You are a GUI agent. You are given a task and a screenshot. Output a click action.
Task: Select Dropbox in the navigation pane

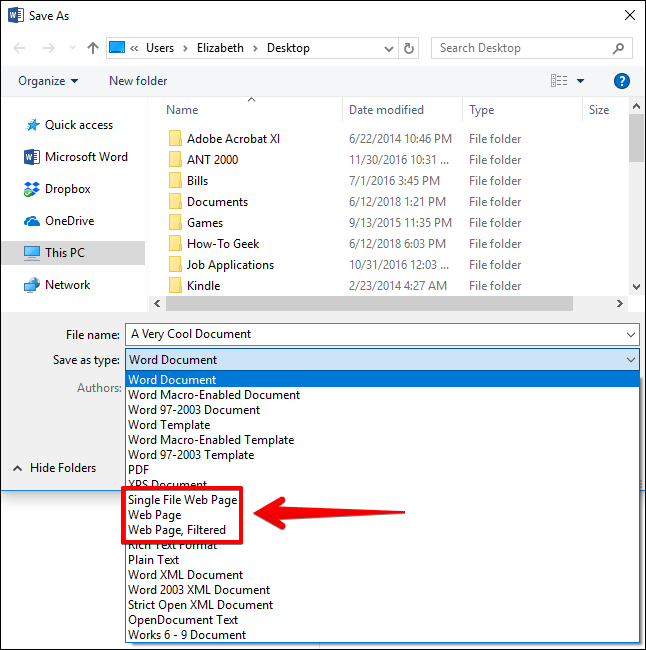point(67,189)
